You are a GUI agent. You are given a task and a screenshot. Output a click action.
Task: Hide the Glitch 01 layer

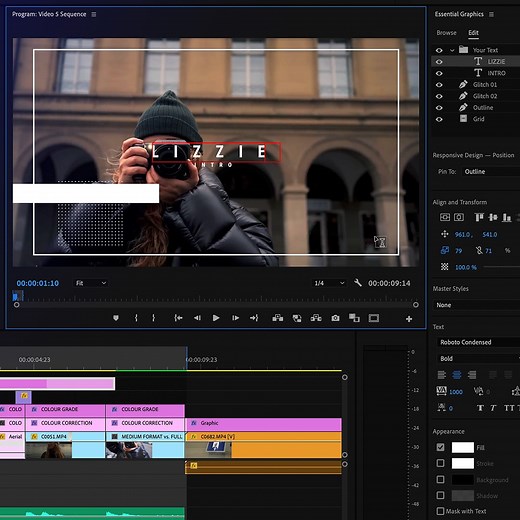[x=439, y=85]
